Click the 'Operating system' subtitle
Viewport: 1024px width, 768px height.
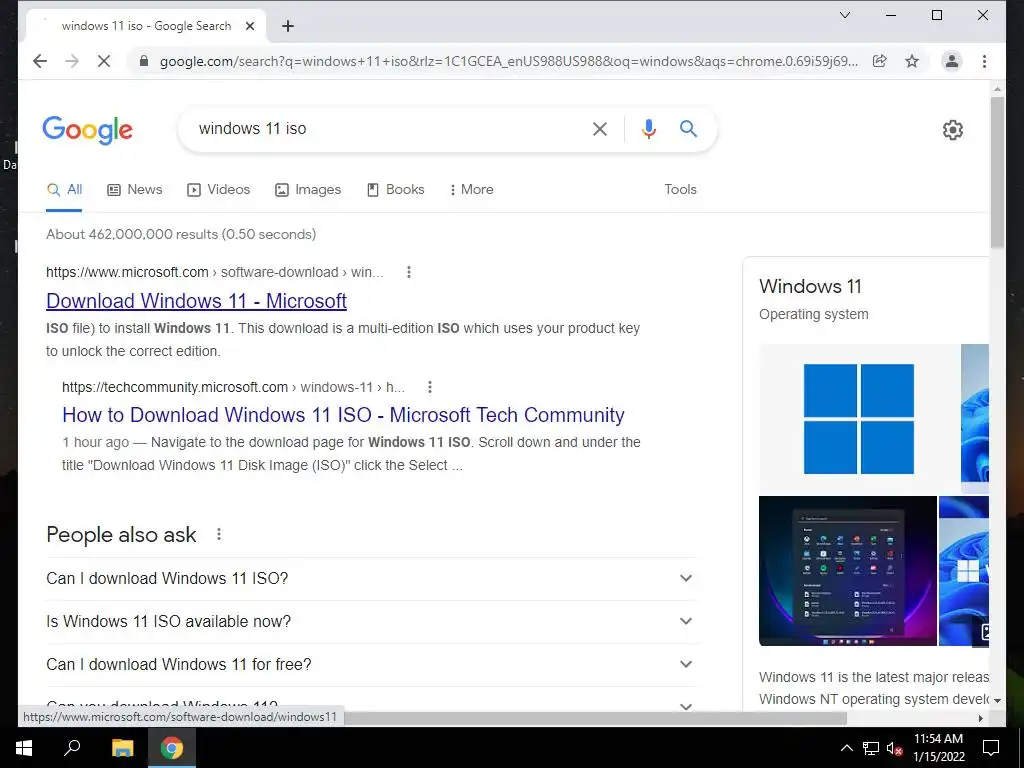tap(814, 314)
